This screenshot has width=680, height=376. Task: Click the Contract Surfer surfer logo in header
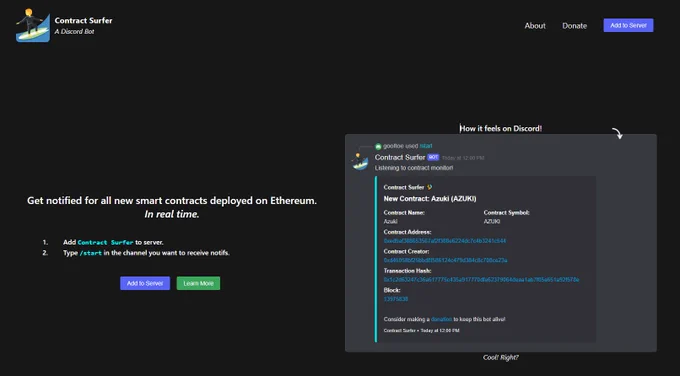coord(33,26)
